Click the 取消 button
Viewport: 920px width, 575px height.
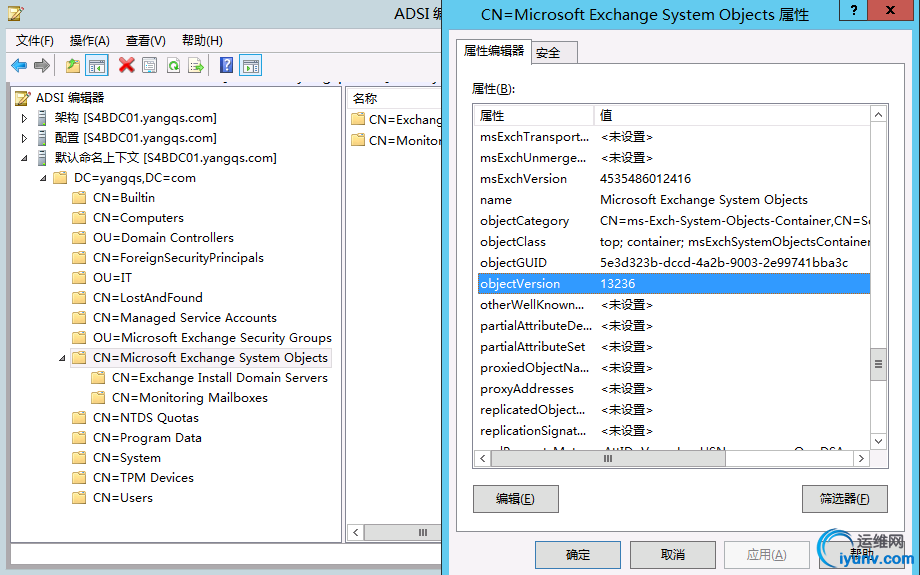(x=673, y=554)
